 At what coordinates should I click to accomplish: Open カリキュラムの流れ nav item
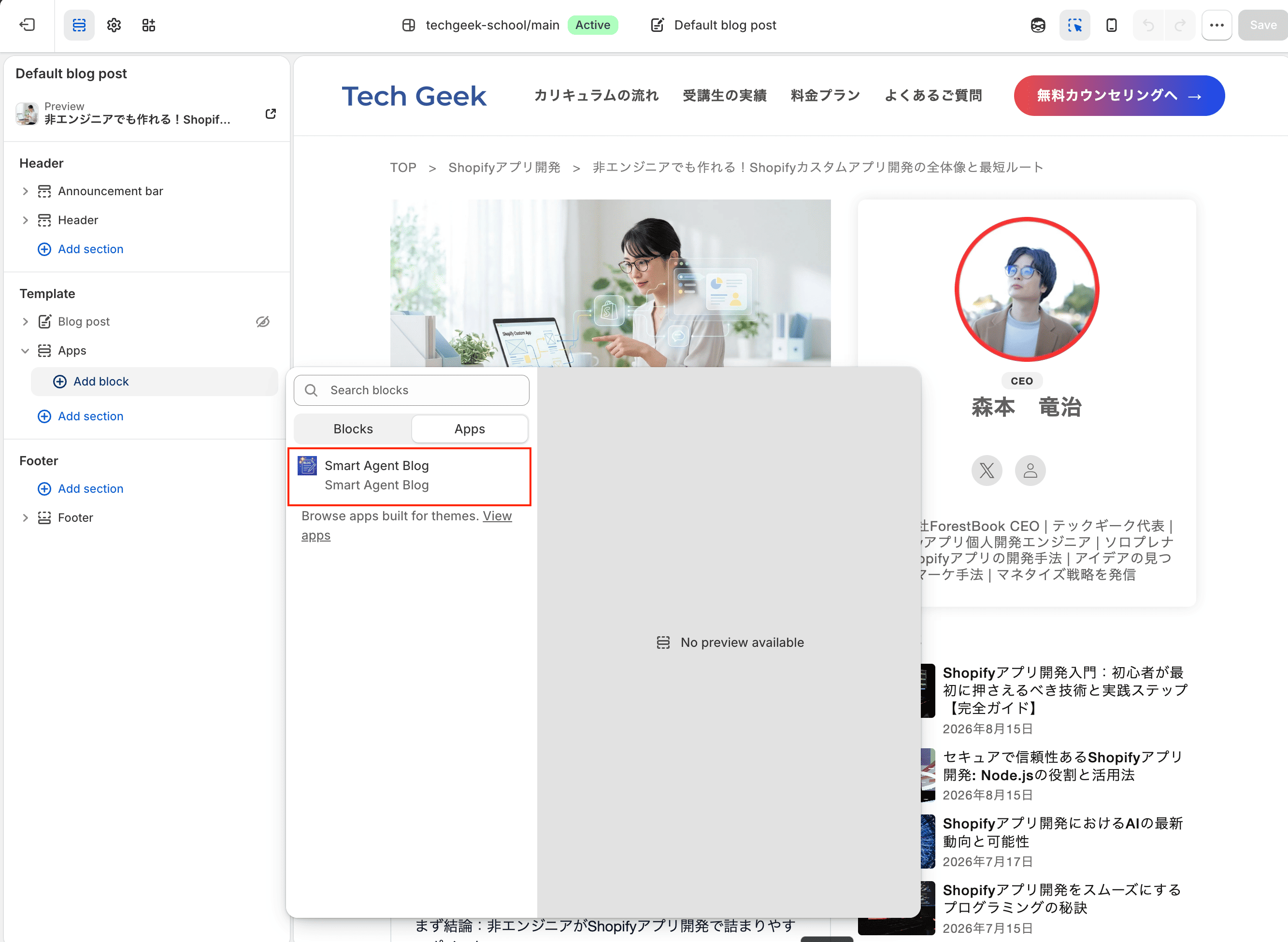pos(596,95)
